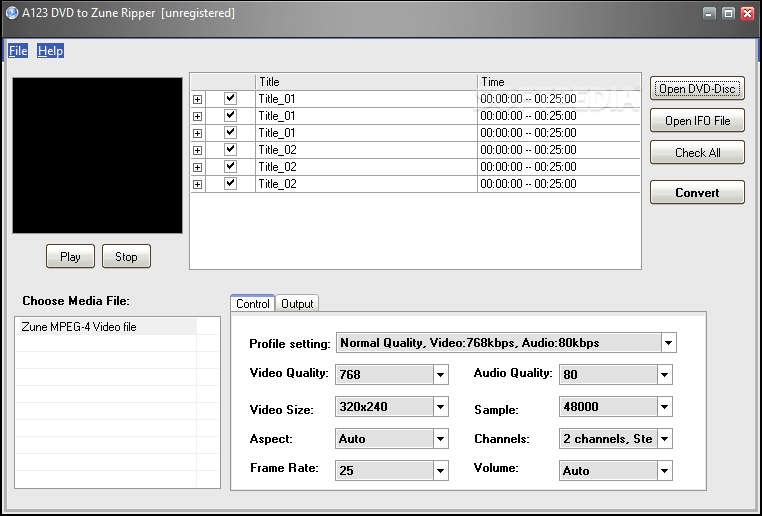
Task: Uncheck the first Title_01 row checkbox
Action: pyautogui.click(x=230, y=99)
